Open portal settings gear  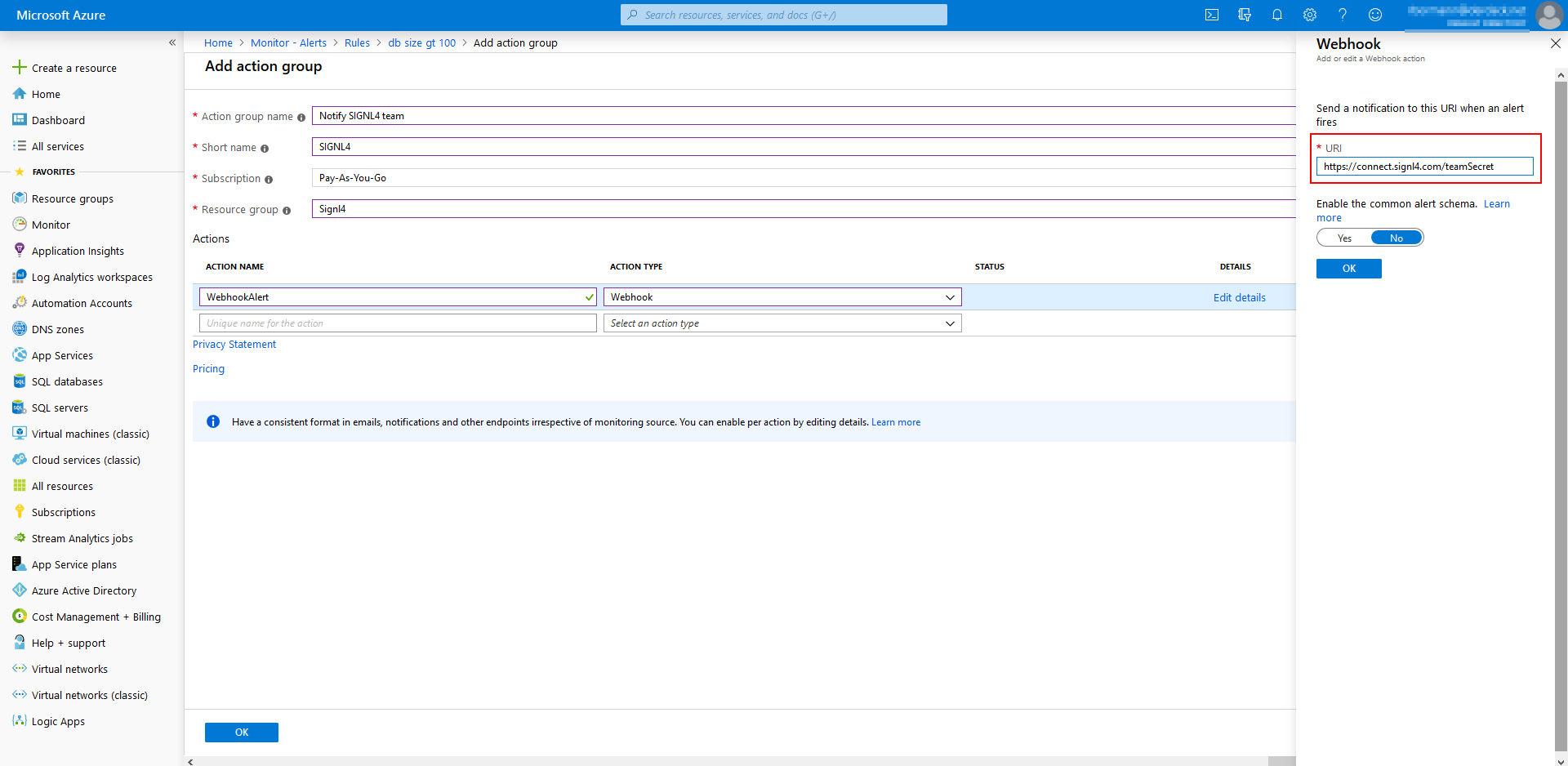[1310, 15]
